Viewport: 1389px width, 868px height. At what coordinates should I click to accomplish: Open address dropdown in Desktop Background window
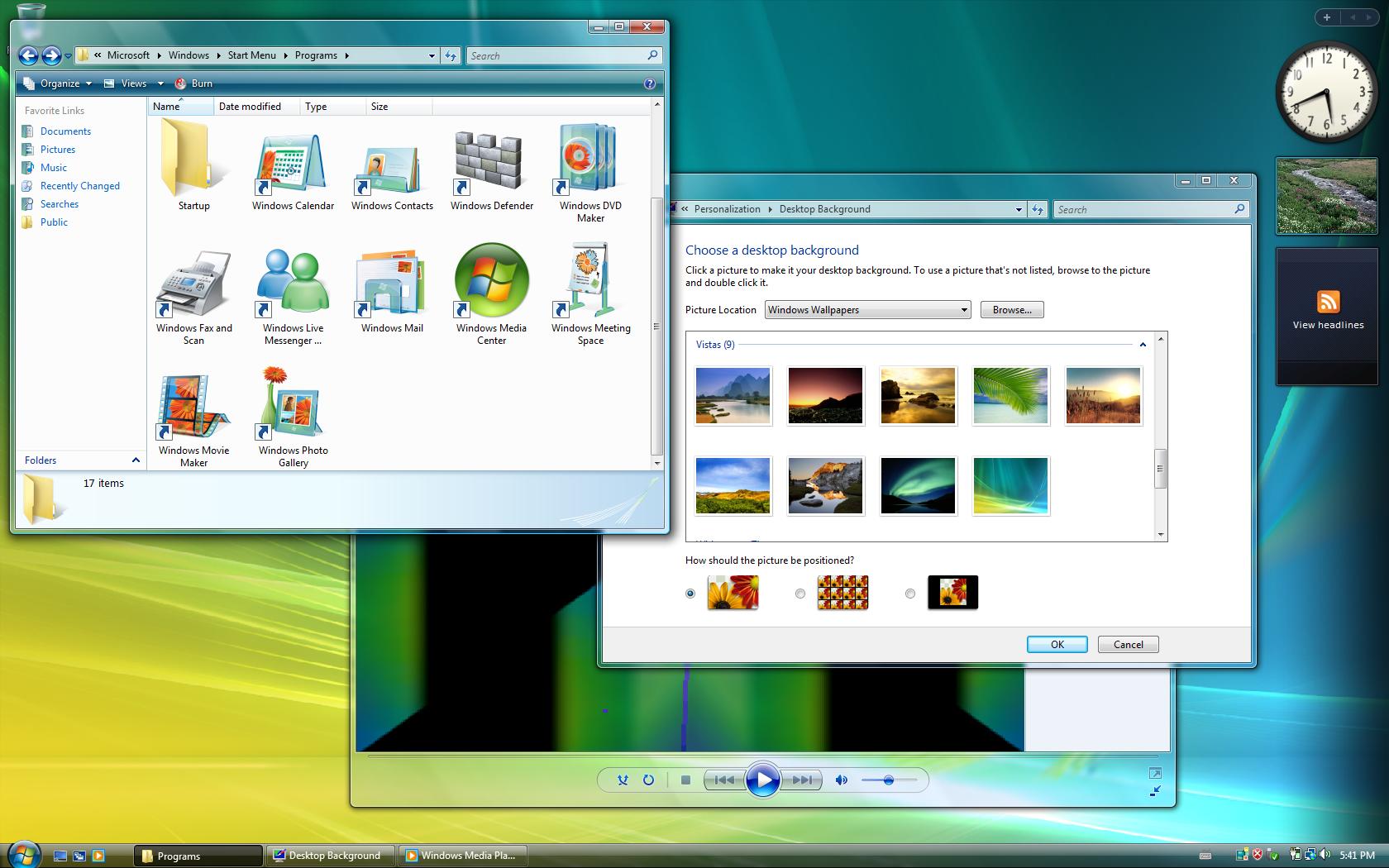point(1019,209)
